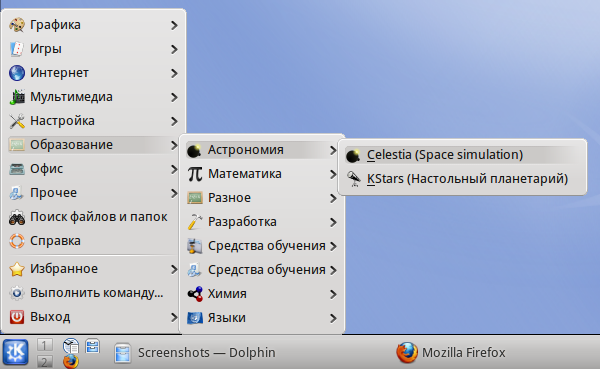Image resolution: width=600 pixels, height=369 pixels.
Task: Expand the Мультимедиа submenu arrow
Action: coord(174,97)
